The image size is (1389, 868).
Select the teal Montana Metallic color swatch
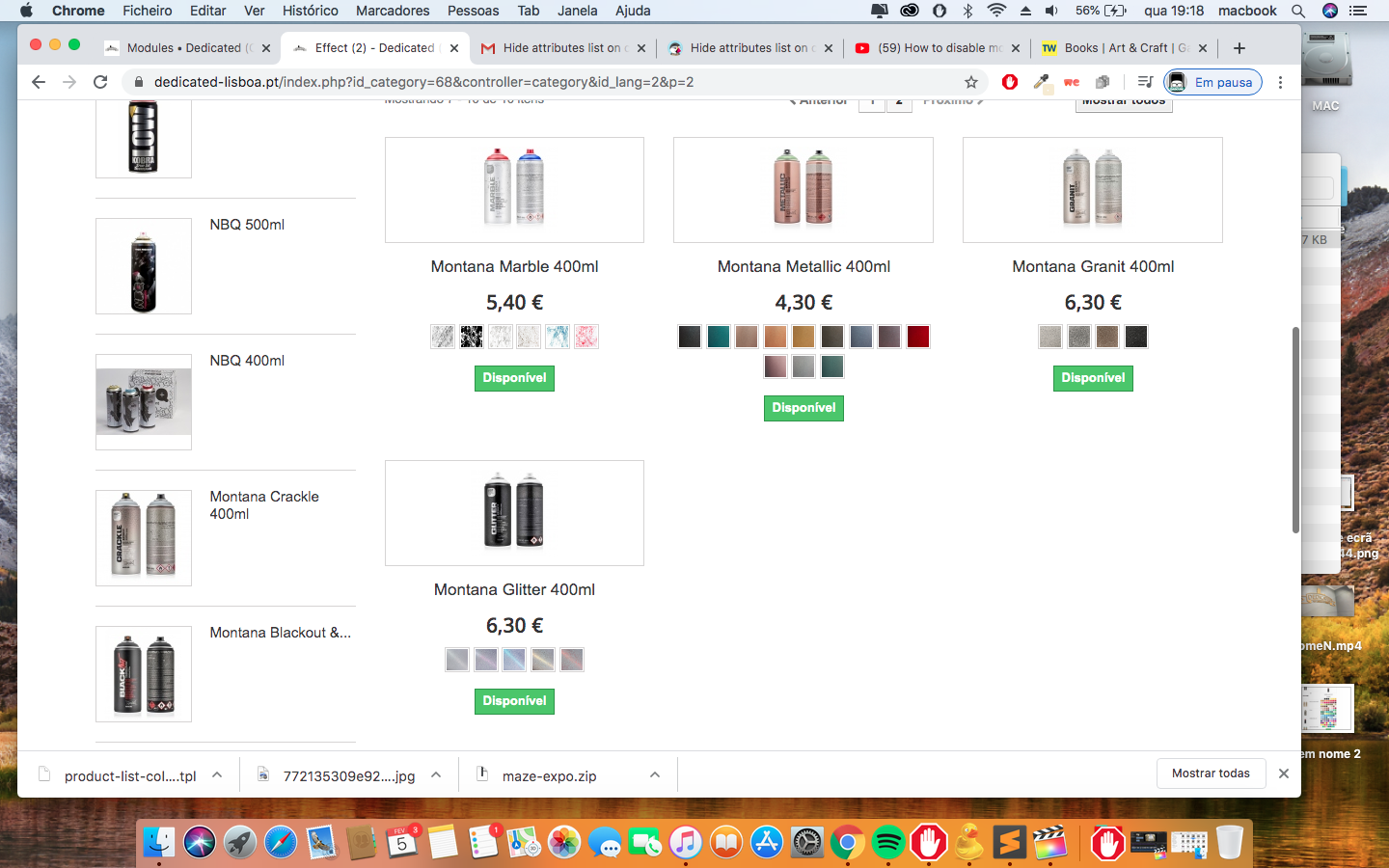(x=718, y=337)
